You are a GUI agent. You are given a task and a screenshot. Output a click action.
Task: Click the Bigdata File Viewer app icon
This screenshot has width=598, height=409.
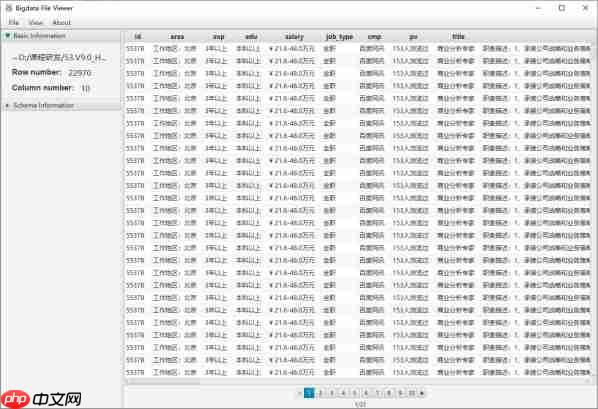[9, 8]
